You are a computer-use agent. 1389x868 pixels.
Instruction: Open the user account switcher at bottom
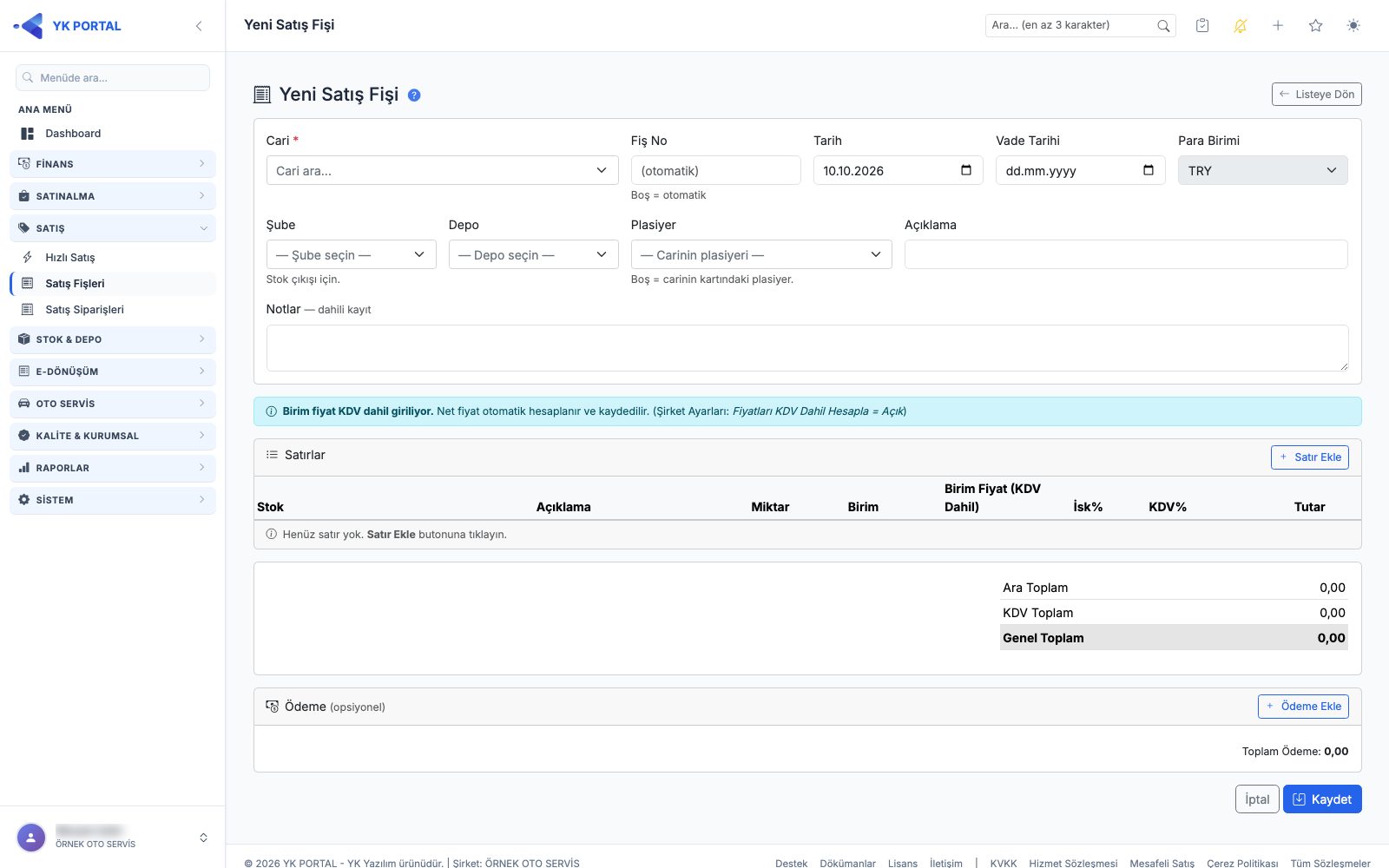203,838
